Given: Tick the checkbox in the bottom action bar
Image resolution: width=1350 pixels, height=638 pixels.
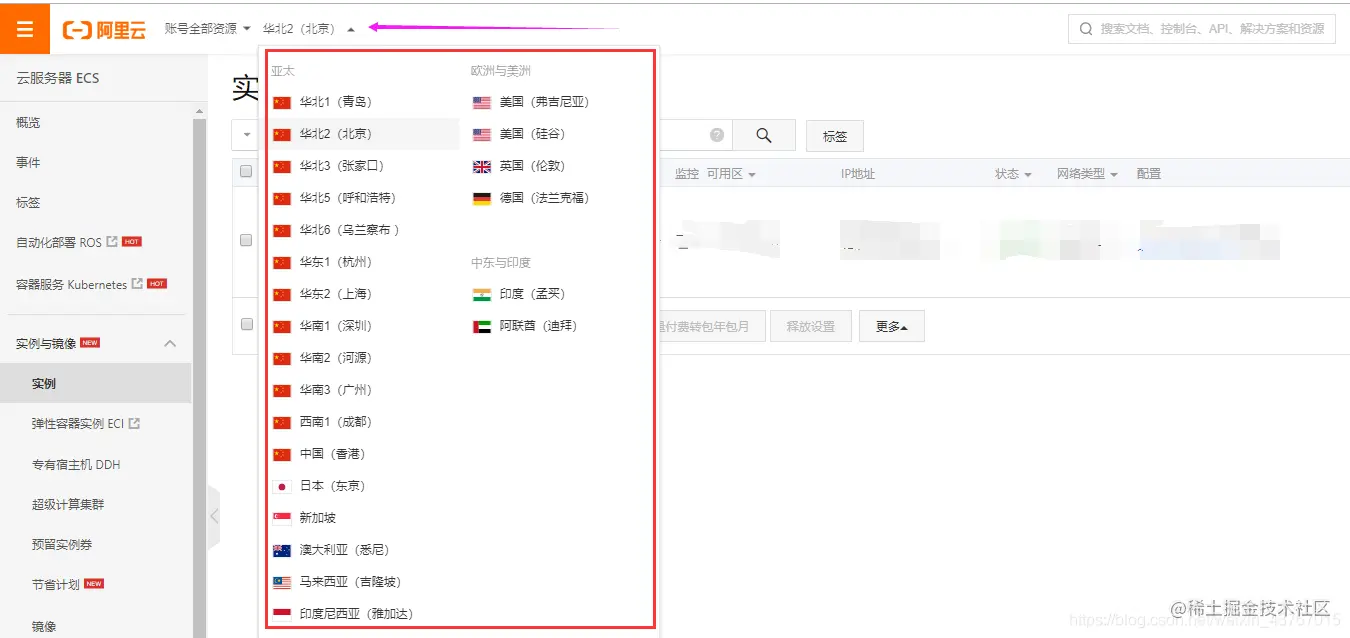Looking at the screenshot, I should [x=246, y=324].
